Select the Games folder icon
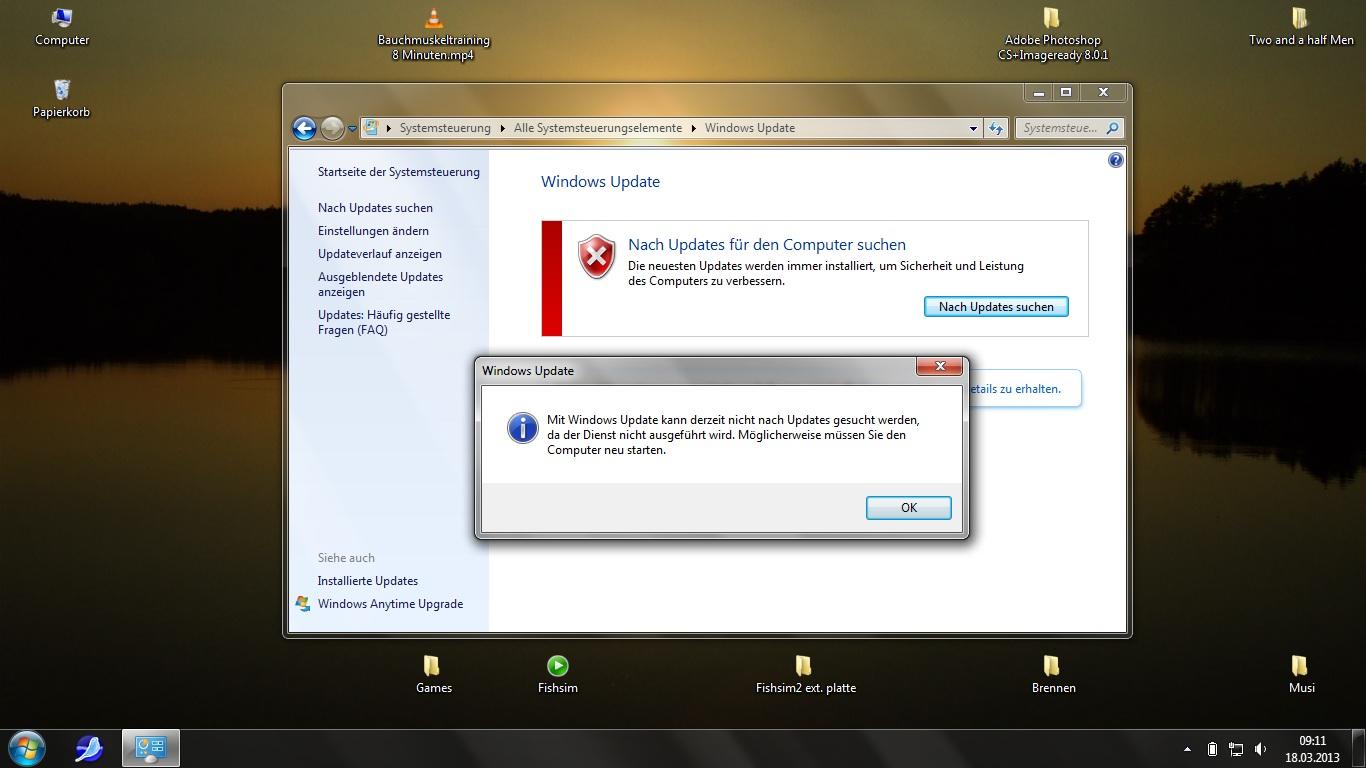The image size is (1366, 768). 433,675
